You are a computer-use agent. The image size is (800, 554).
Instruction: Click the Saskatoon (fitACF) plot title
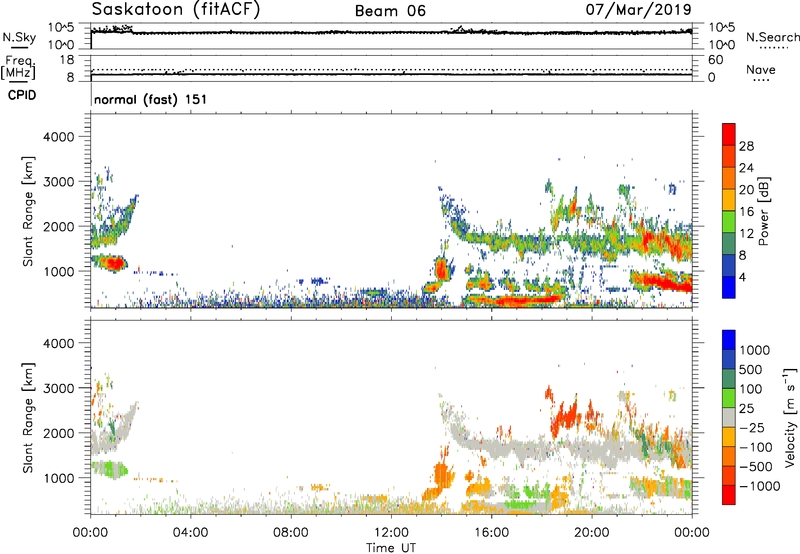point(176,10)
